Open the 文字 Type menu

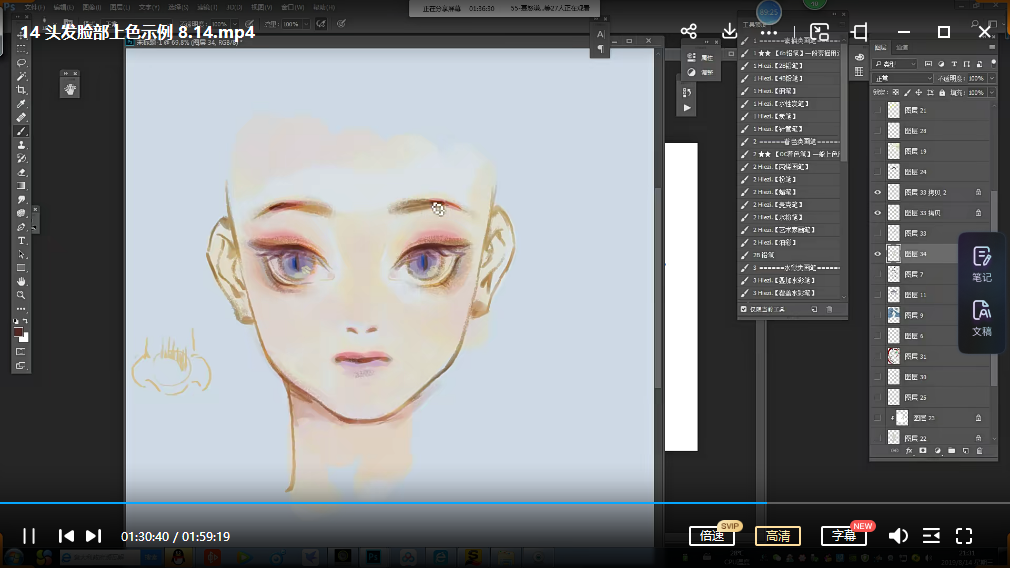[x=148, y=8]
